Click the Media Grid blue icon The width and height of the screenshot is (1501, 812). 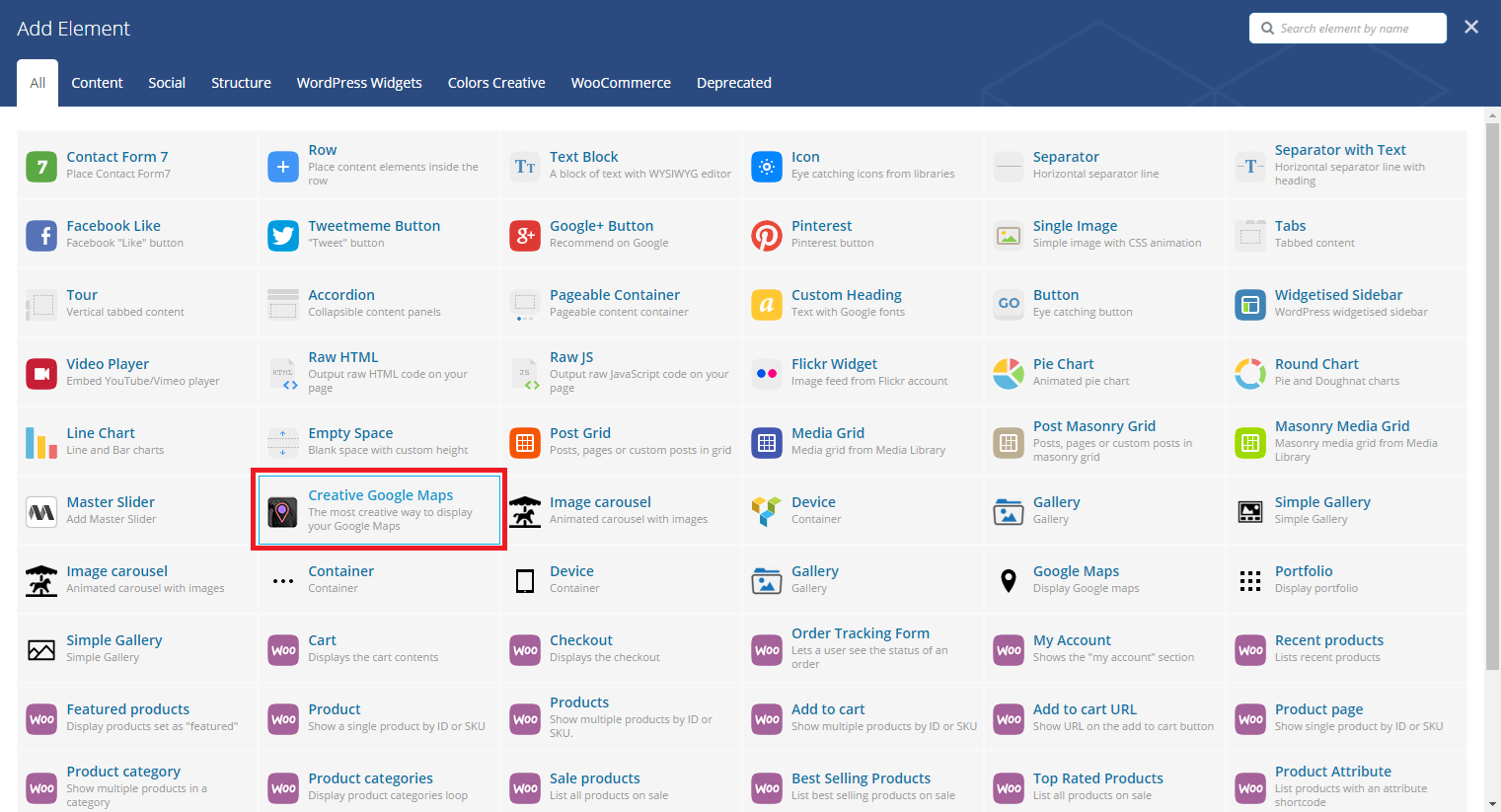tap(767, 443)
